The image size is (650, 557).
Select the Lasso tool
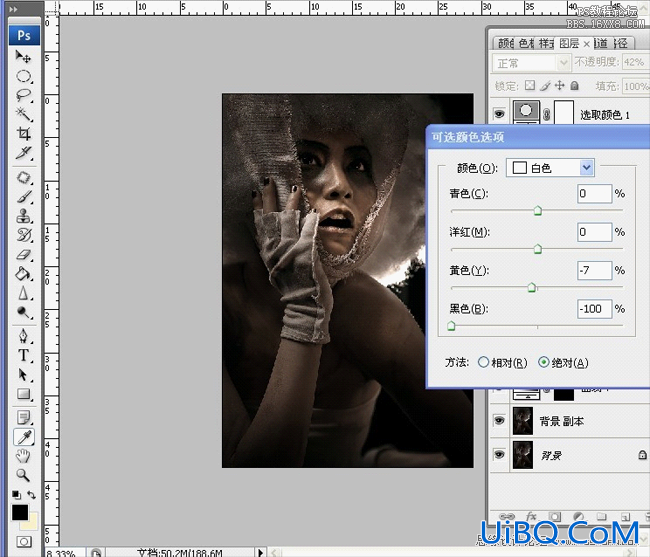(x=23, y=95)
